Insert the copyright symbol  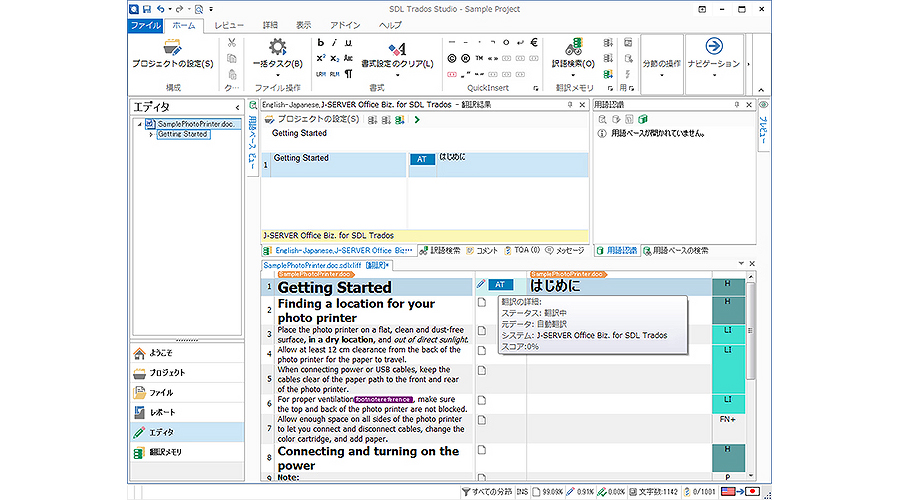coord(452,59)
